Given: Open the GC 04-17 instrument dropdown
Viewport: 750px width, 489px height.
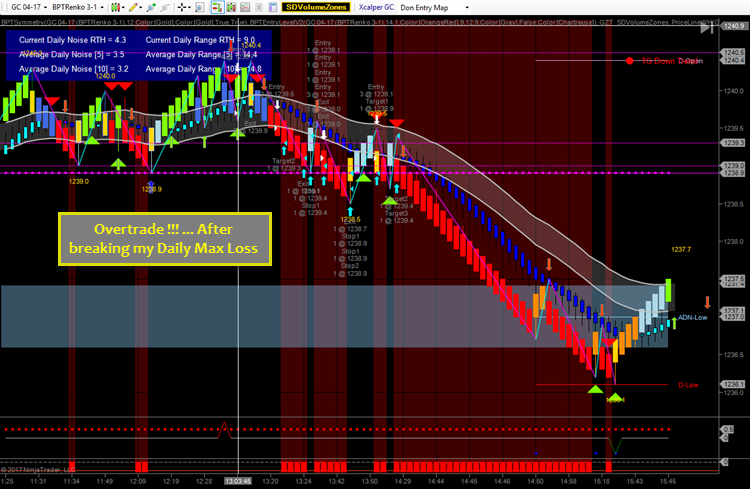Looking at the screenshot, I should point(29,7).
